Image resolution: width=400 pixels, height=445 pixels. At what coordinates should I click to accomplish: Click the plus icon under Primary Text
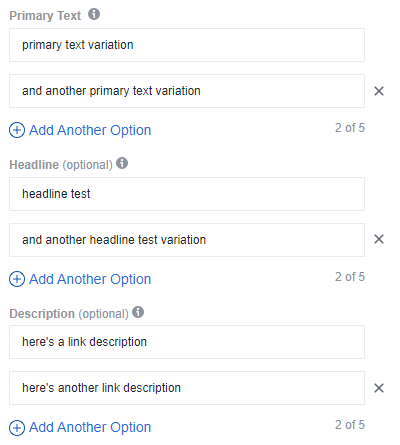(17, 130)
